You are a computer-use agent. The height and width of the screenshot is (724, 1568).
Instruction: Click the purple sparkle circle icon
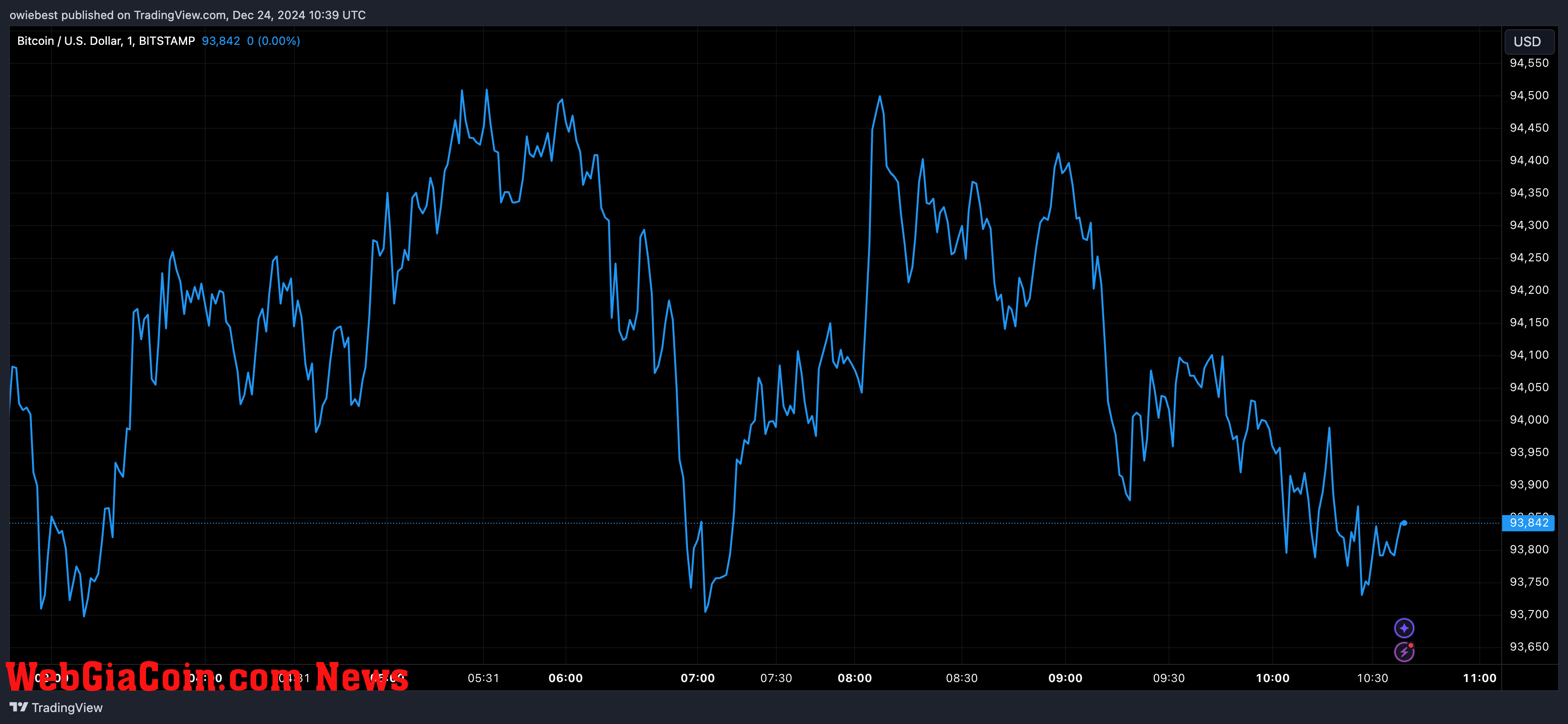click(1404, 628)
